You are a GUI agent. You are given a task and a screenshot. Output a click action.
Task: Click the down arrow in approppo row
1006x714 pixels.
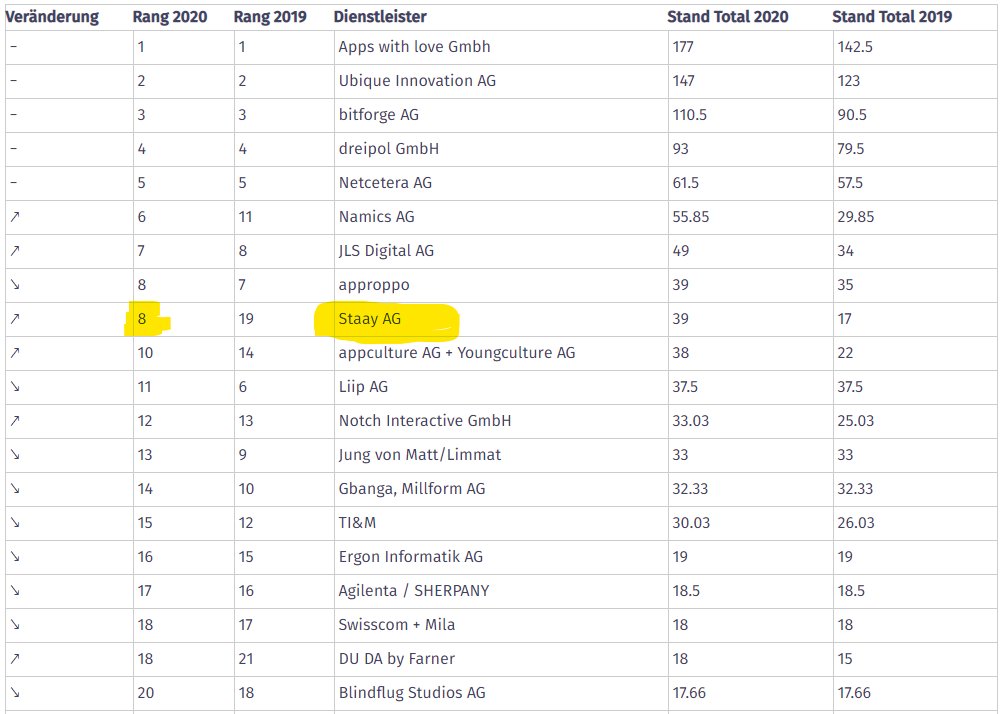pyautogui.click(x=15, y=285)
